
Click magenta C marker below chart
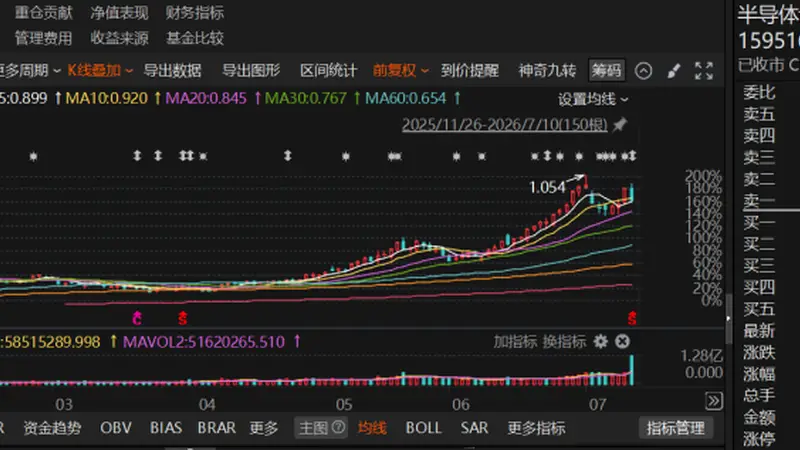(x=137, y=319)
